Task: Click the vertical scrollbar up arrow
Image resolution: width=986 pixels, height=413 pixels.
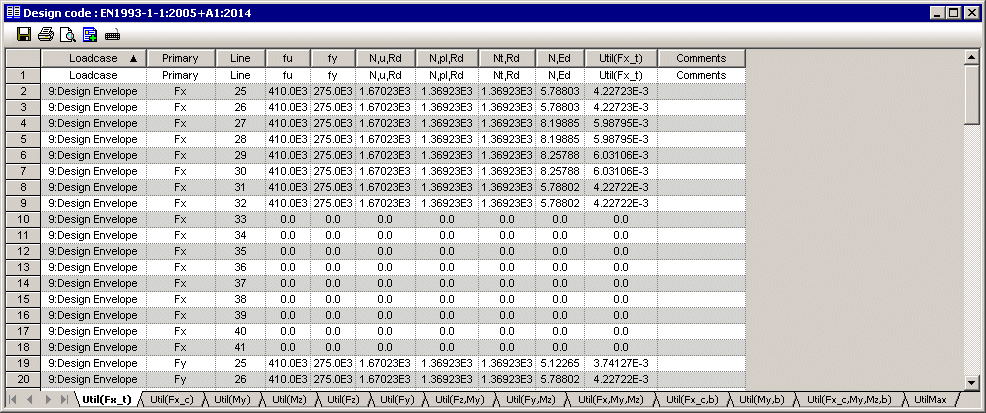Action: click(x=970, y=58)
